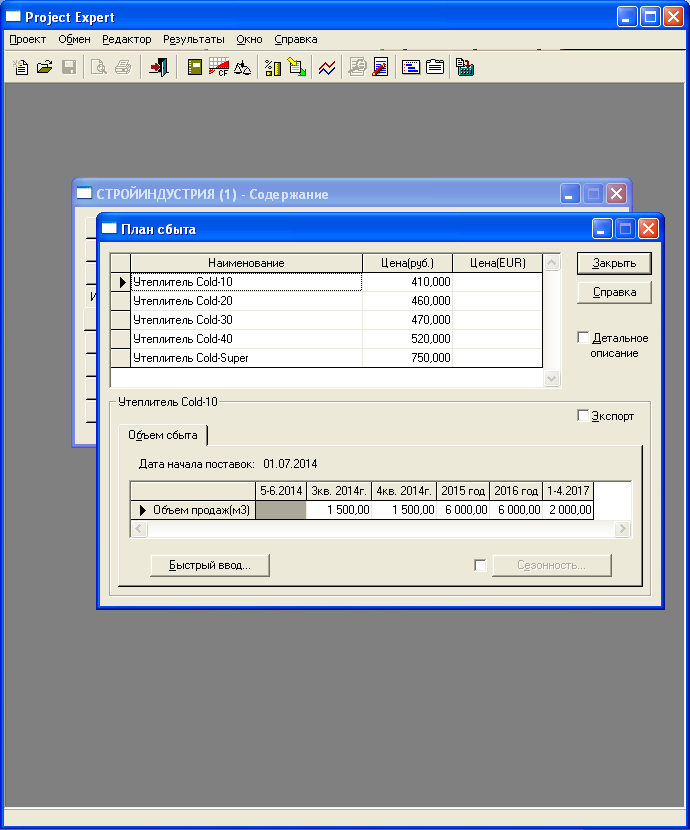
Task: Click the Цена(руб.) column header
Action: click(407, 263)
